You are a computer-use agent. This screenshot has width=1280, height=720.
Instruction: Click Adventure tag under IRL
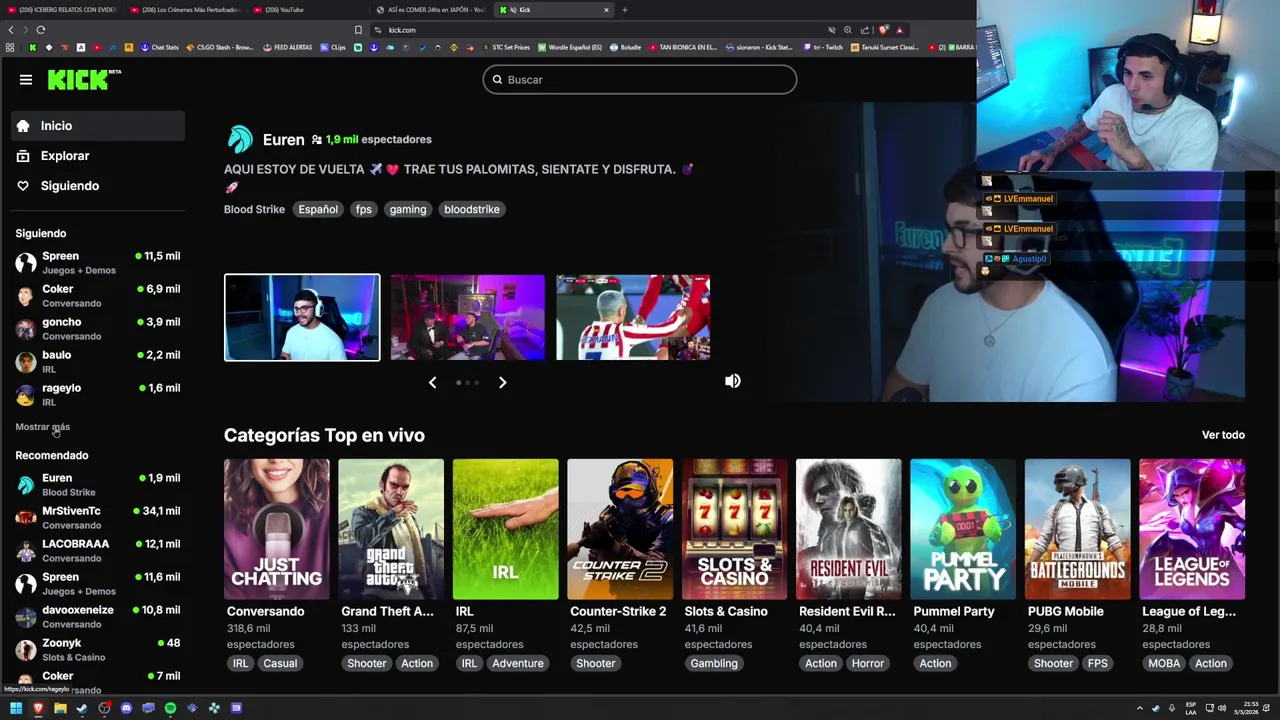point(518,663)
